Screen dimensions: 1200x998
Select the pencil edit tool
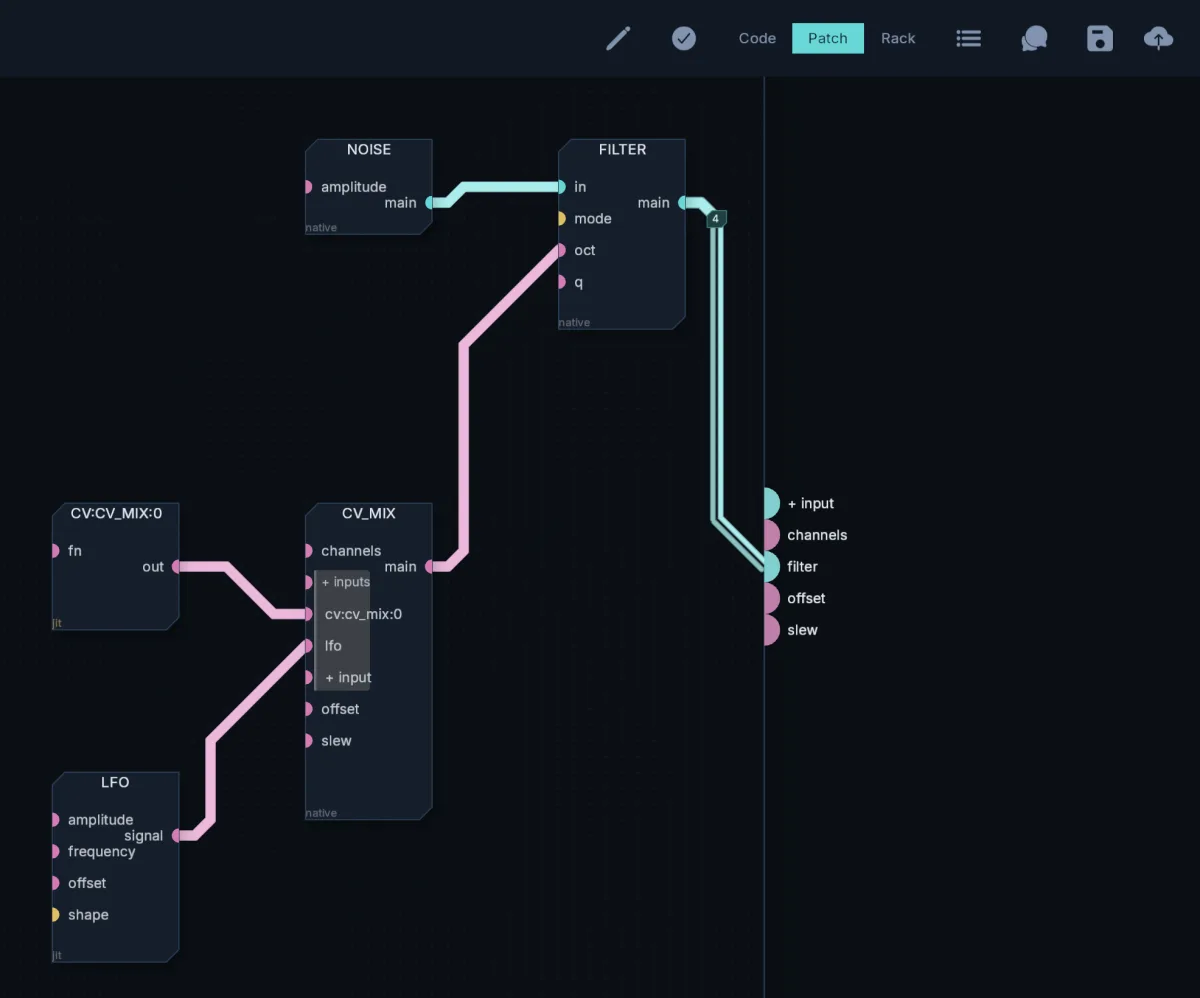tap(618, 38)
